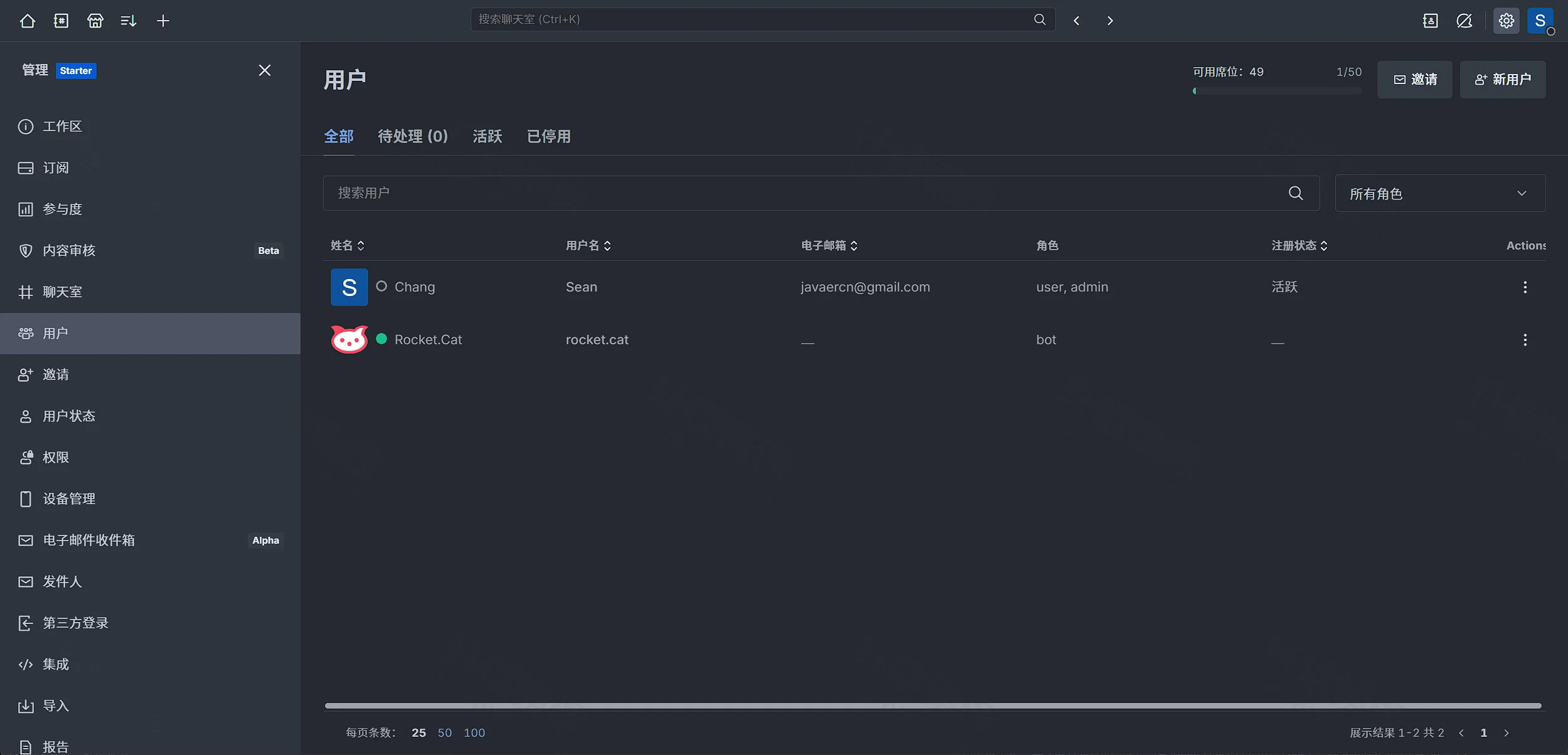Open Import (导入) section
Viewport: 1568px width, 755px height.
point(150,706)
